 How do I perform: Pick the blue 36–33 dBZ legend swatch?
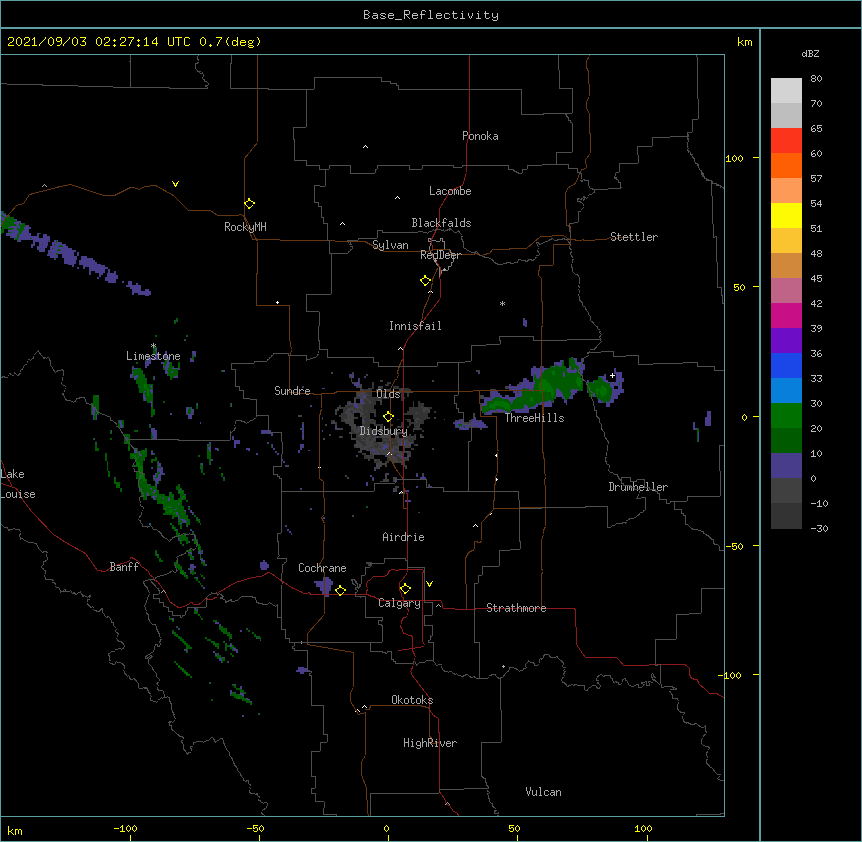coord(786,365)
